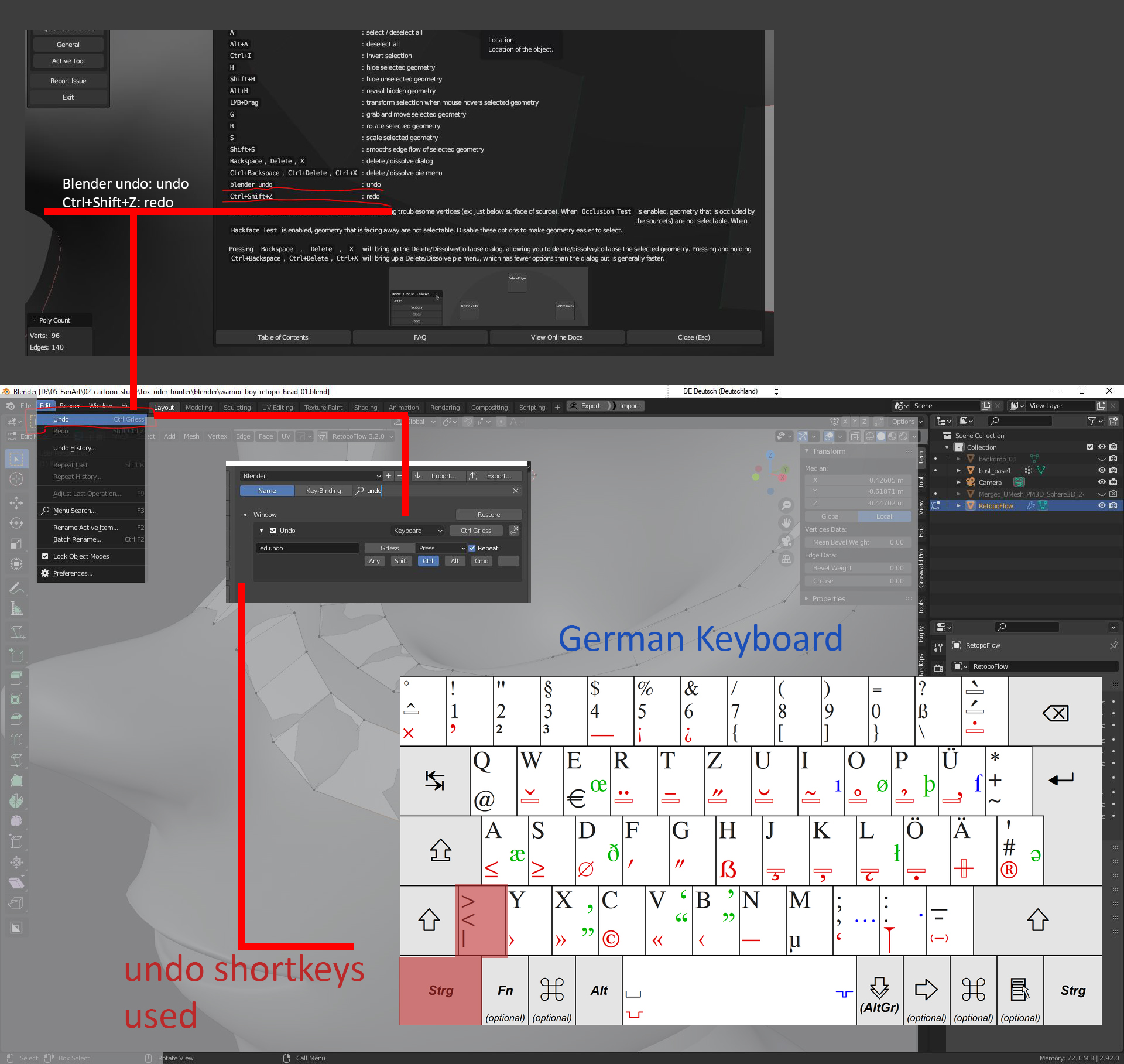This screenshot has height=1064, width=1124.
Task: Click the Mean Bevel Weight field
Action: tap(858, 542)
